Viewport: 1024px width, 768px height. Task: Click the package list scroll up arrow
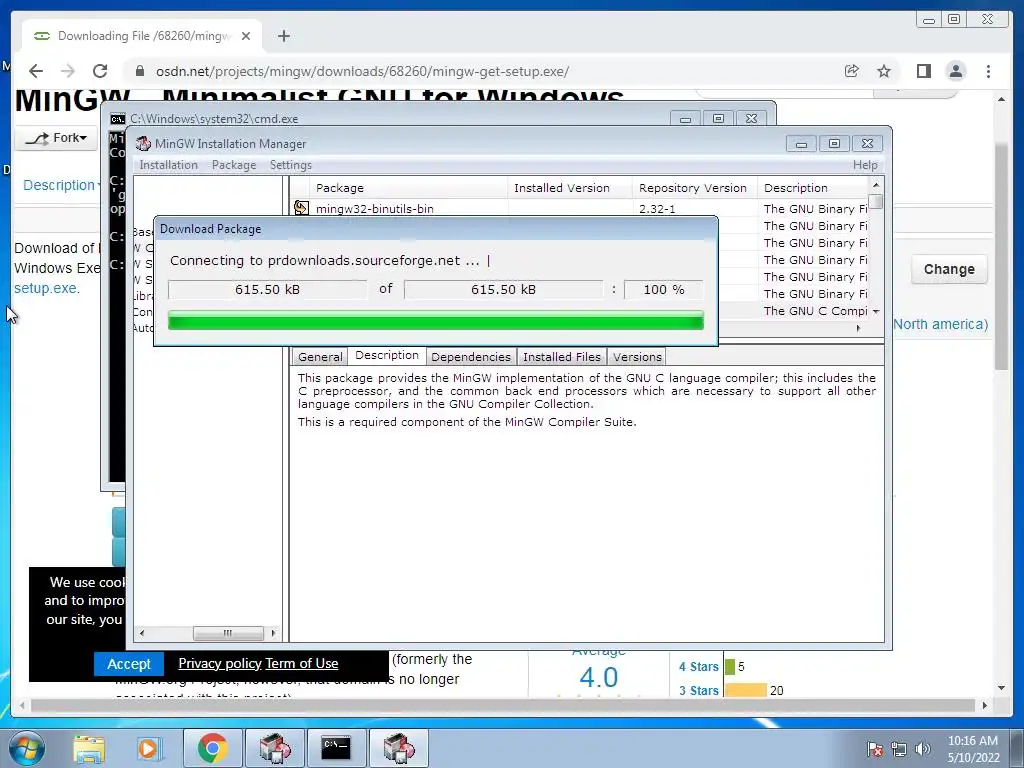point(876,185)
